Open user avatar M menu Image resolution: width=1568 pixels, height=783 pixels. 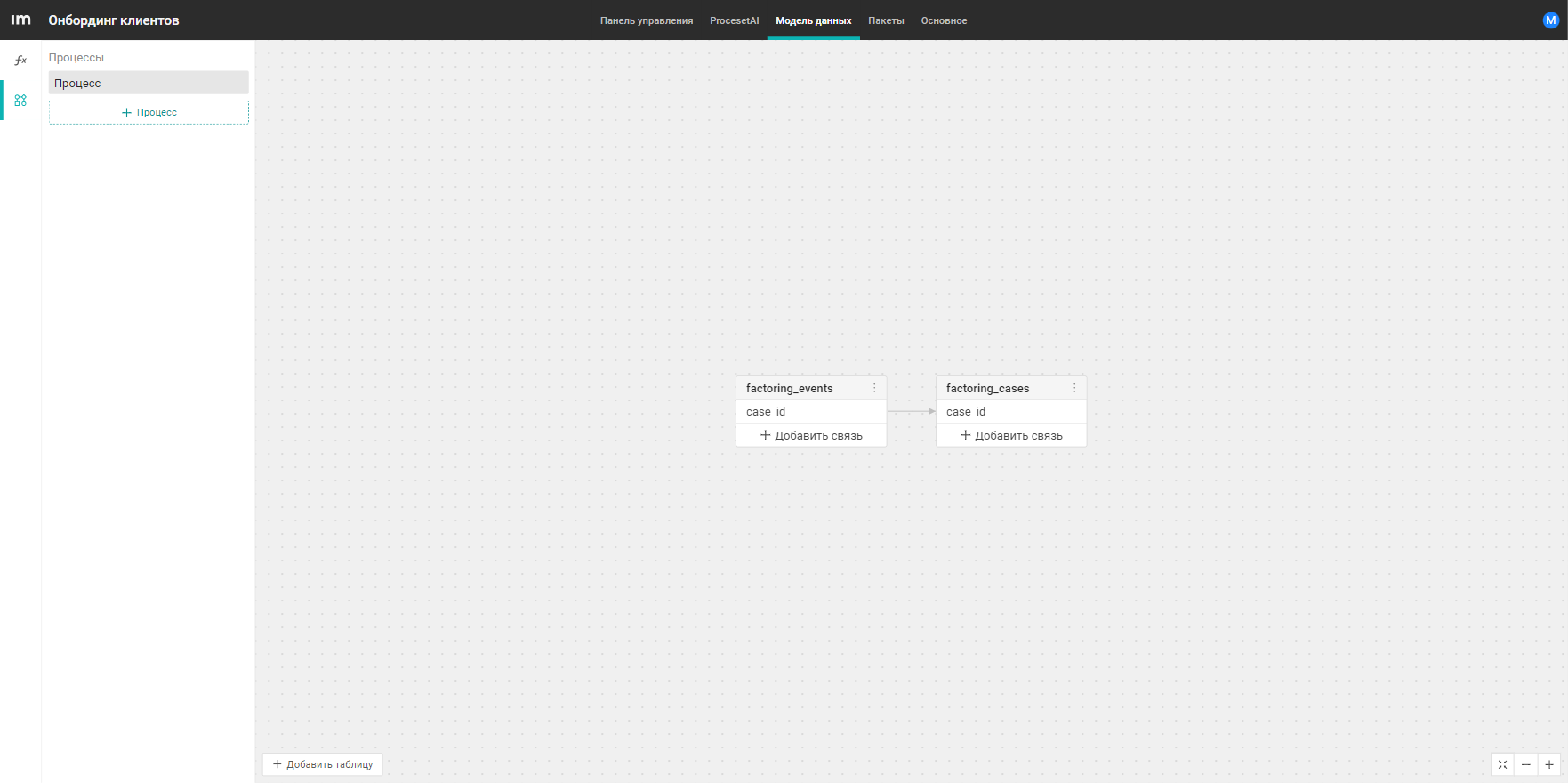[1550, 20]
